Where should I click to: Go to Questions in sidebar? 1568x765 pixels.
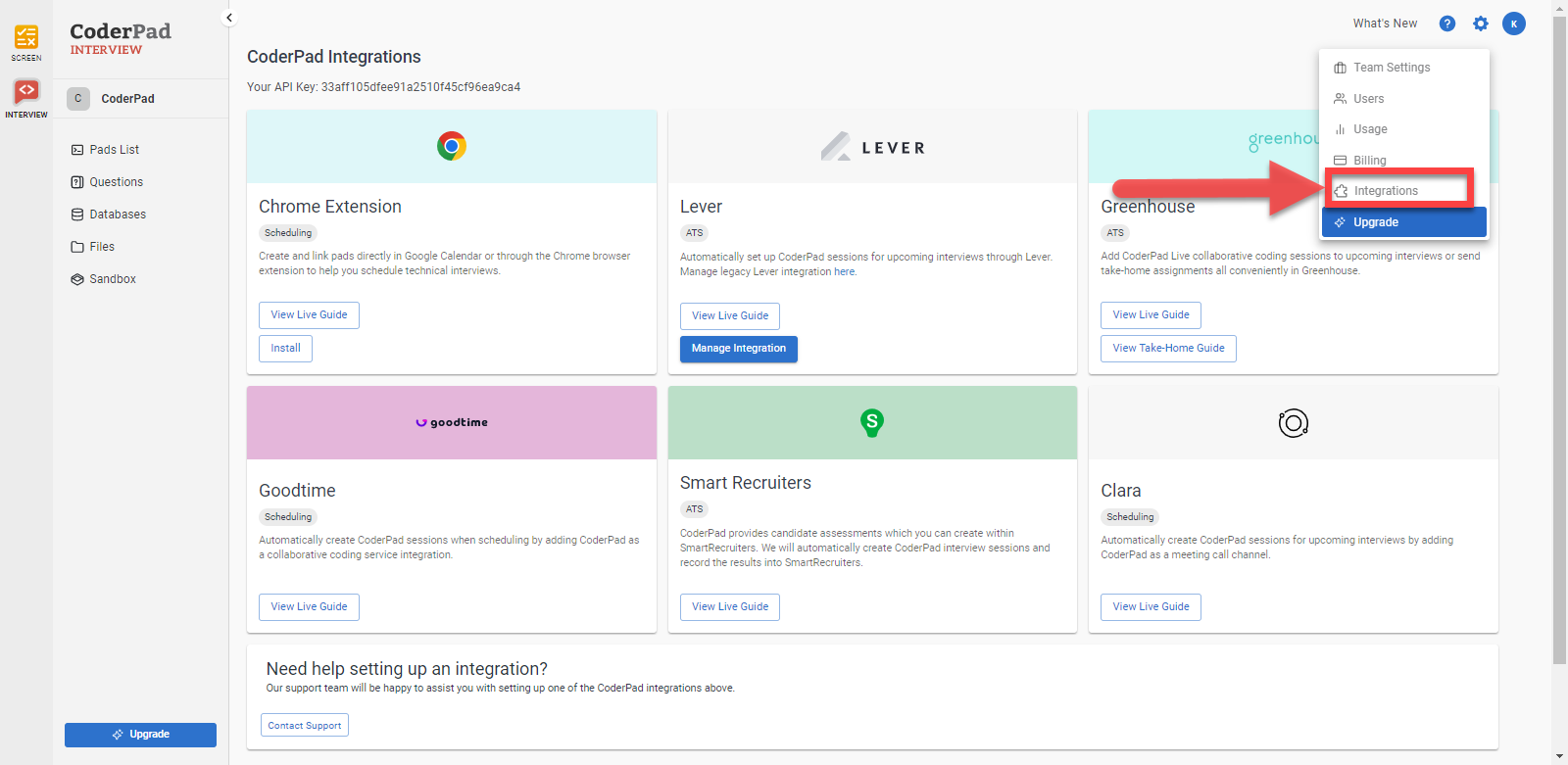[116, 182]
